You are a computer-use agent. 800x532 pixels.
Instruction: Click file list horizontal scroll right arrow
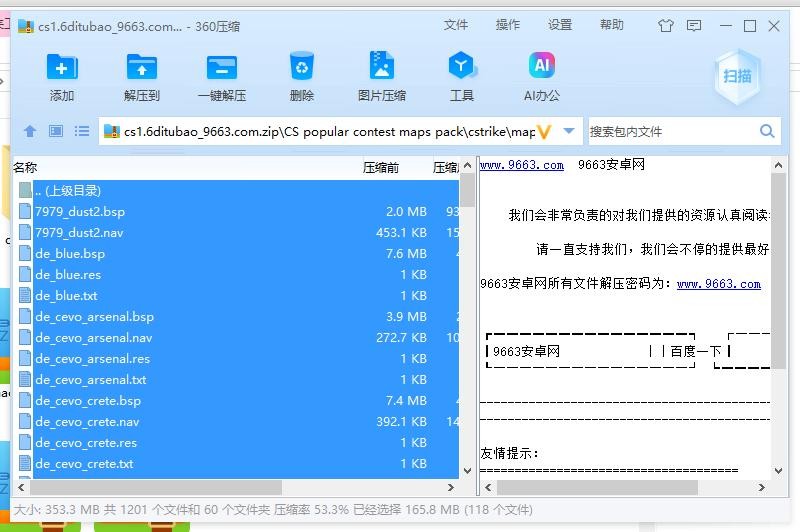[x=451, y=487]
